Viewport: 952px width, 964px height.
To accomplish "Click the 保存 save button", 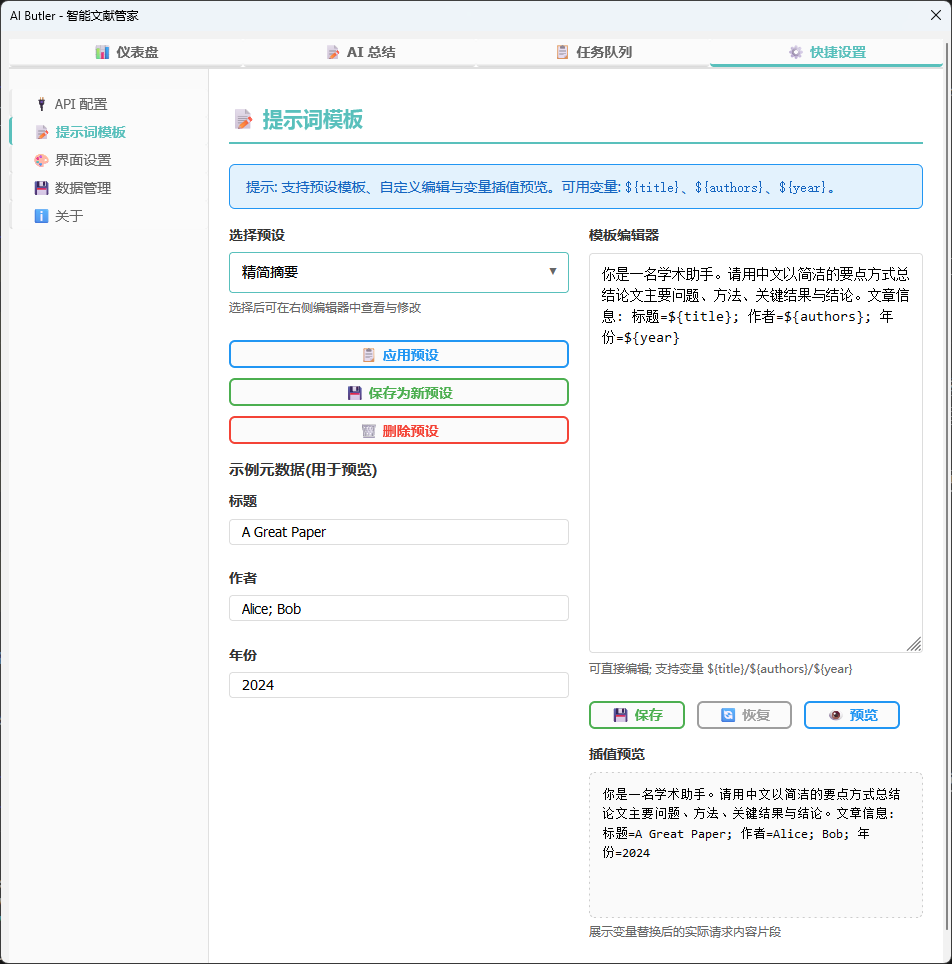I will coord(637,714).
